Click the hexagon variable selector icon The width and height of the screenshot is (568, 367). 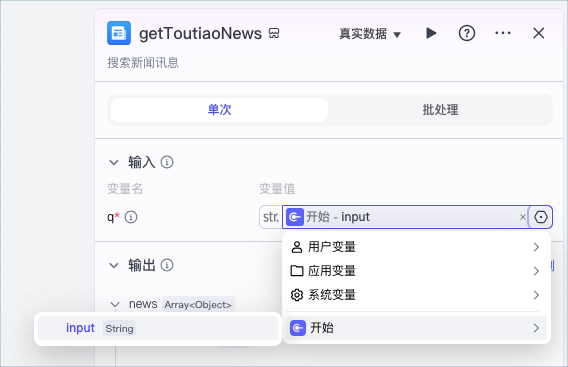(x=540, y=217)
